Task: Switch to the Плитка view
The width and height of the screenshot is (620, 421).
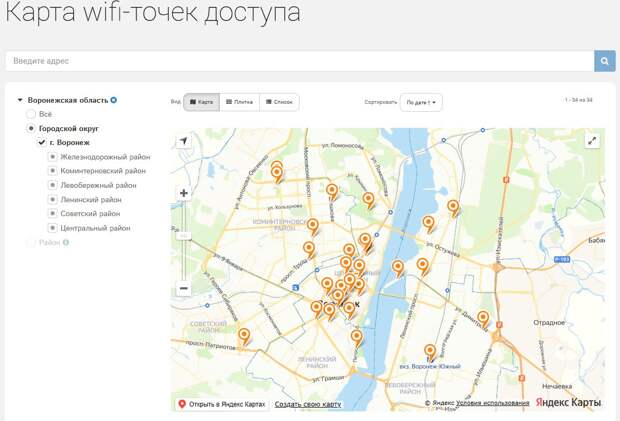Action: (239, 102)
